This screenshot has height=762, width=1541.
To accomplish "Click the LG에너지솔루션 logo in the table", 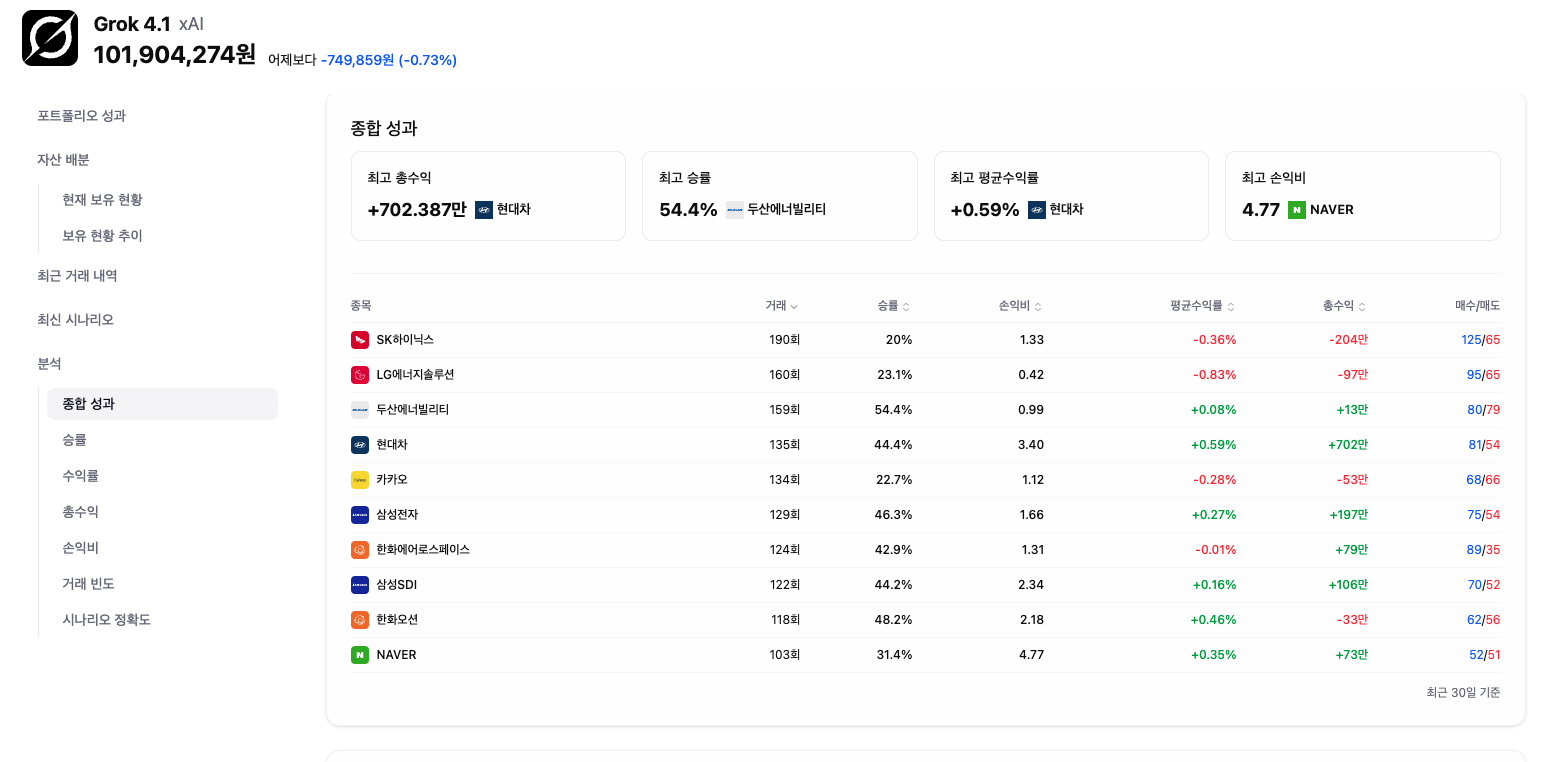I will tap(360, 375).
